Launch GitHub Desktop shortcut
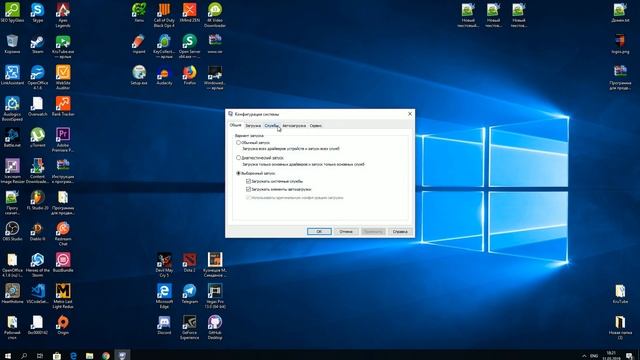Image resolution: width=640 pixels, height=360 pixels. tap(215, 327)
